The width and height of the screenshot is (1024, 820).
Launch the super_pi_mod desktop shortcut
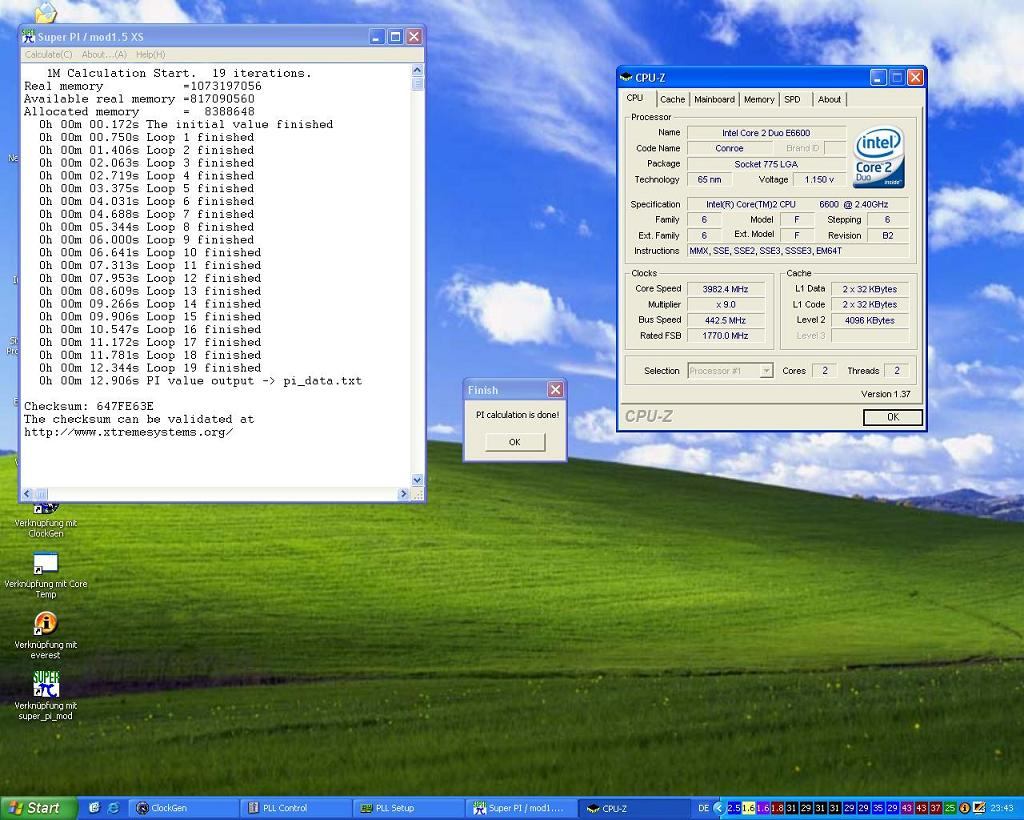click(45, 695)
